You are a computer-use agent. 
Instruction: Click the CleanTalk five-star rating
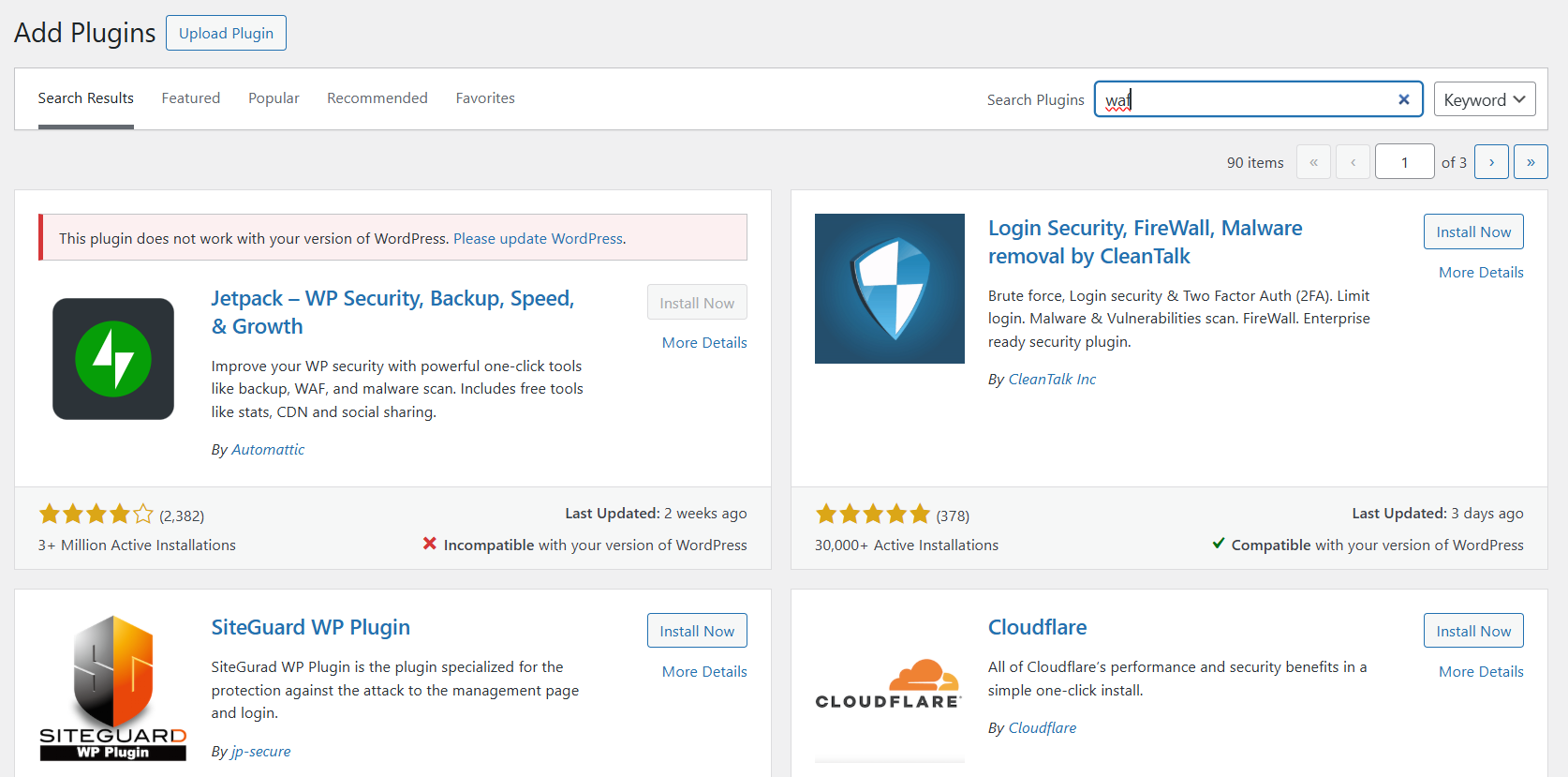tap(872, 514)
